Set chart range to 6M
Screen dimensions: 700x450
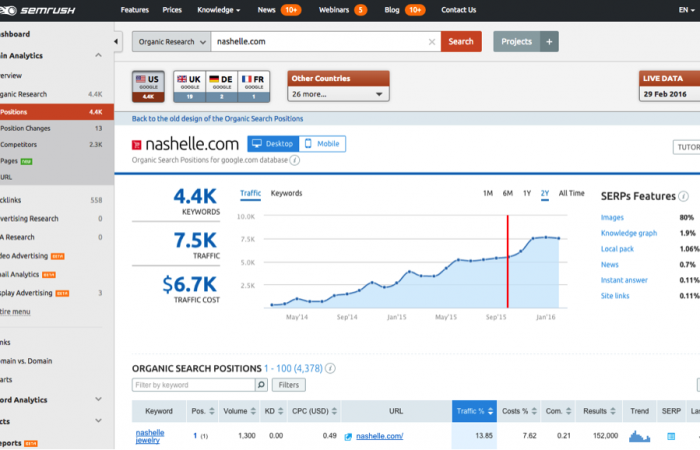[x=508, y=193]
